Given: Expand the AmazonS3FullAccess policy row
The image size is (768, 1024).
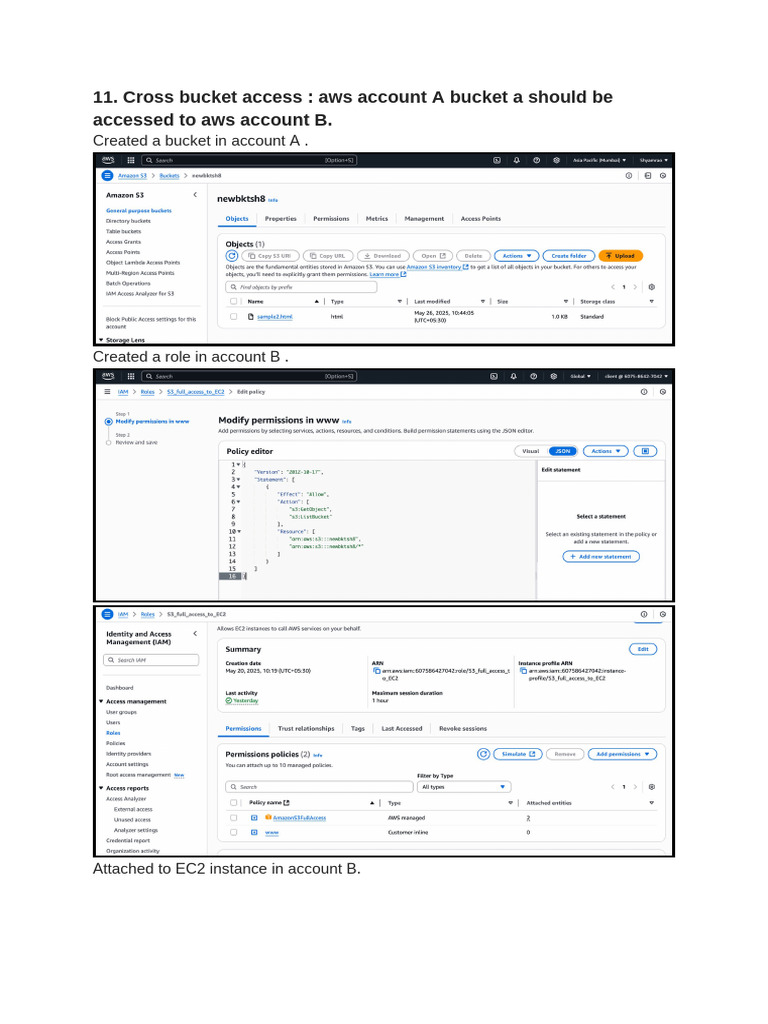Looking at the screenshot, I should (x=254, y=818).
